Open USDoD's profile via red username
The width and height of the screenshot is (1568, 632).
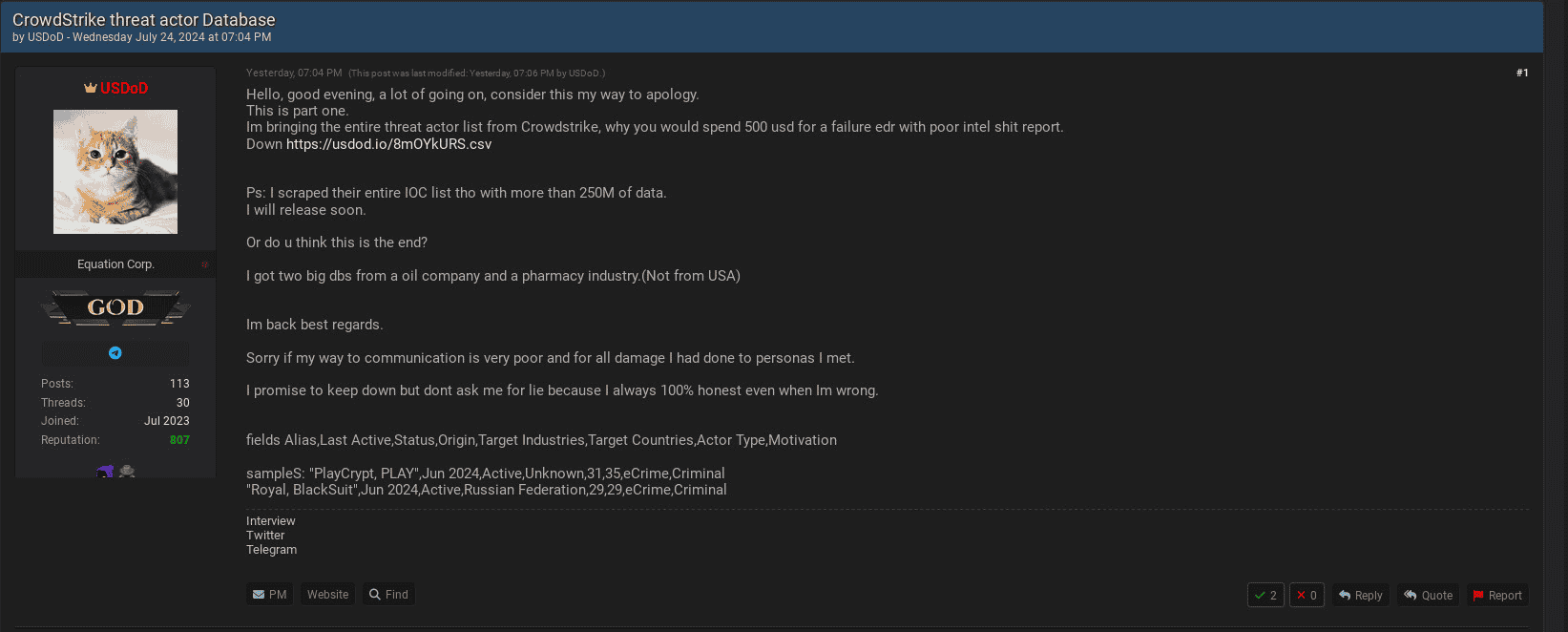(124, 88)
